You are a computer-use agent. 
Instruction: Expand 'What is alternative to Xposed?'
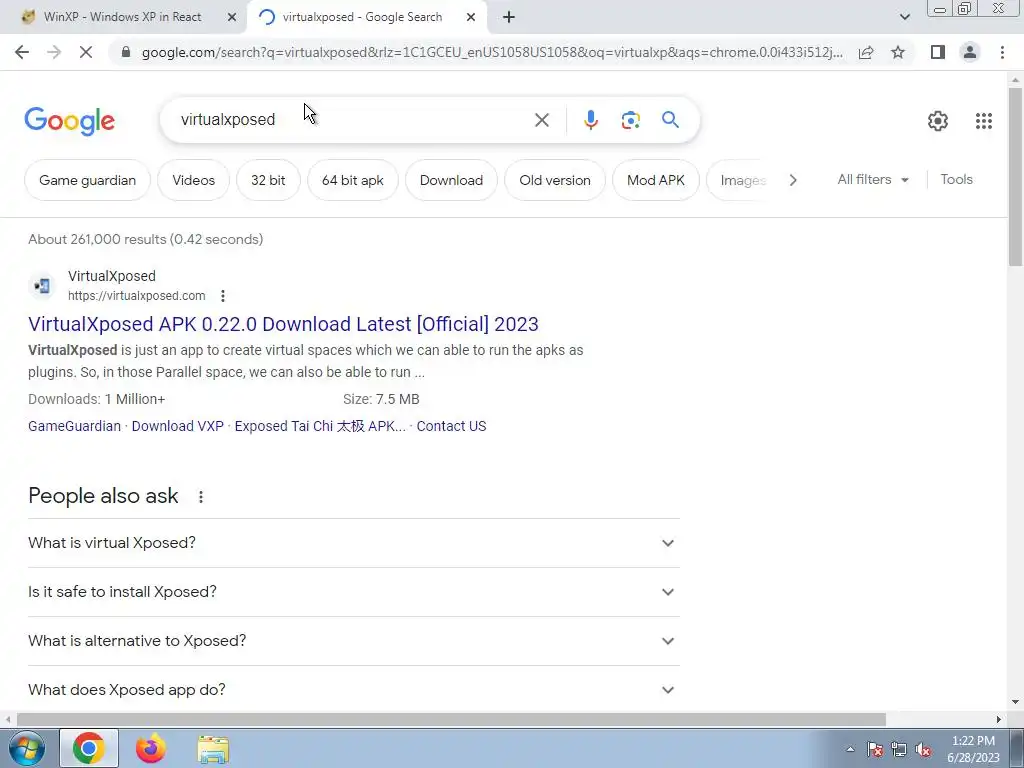354,641
